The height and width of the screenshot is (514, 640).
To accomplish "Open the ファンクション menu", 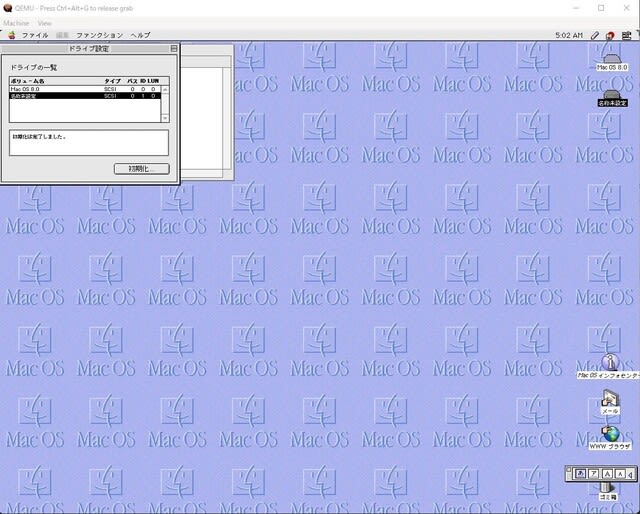I will click(99, 36).
